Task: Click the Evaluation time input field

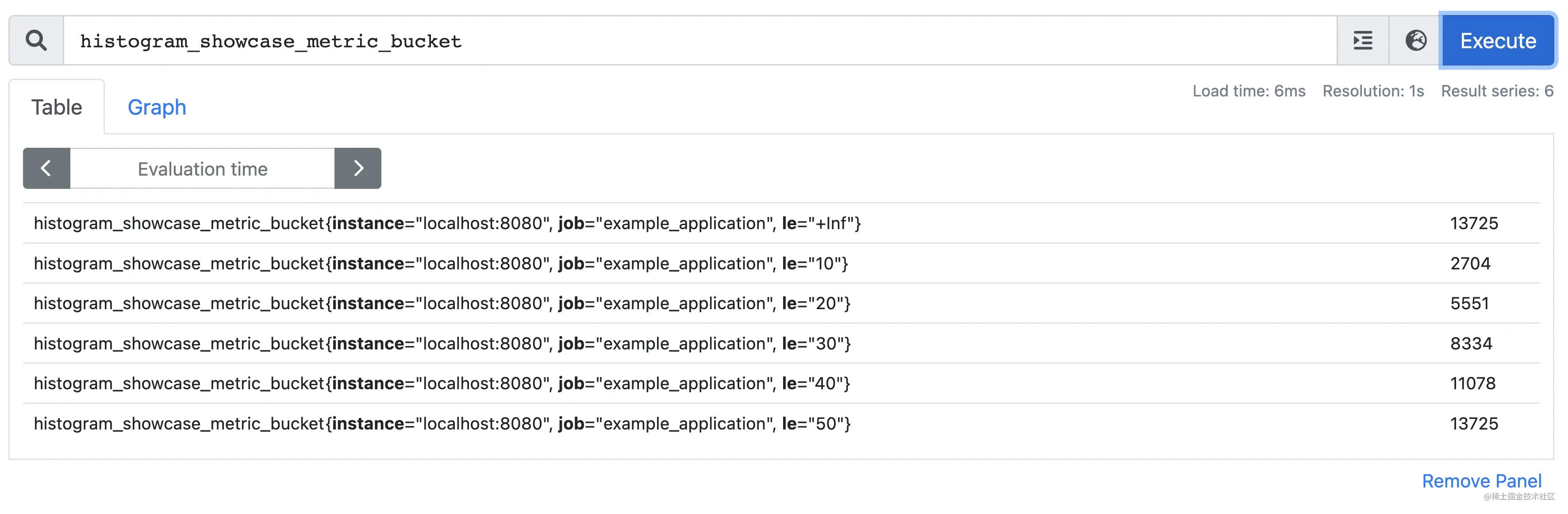Action: pyautogui.click(x=202, y=169)
